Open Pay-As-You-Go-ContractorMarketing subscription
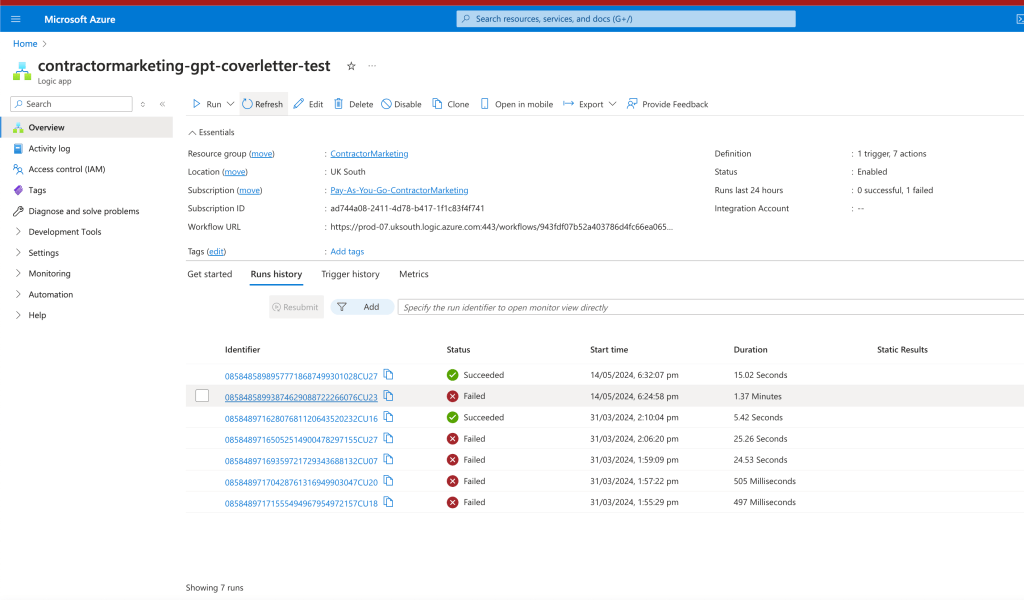 coord(399,190)
